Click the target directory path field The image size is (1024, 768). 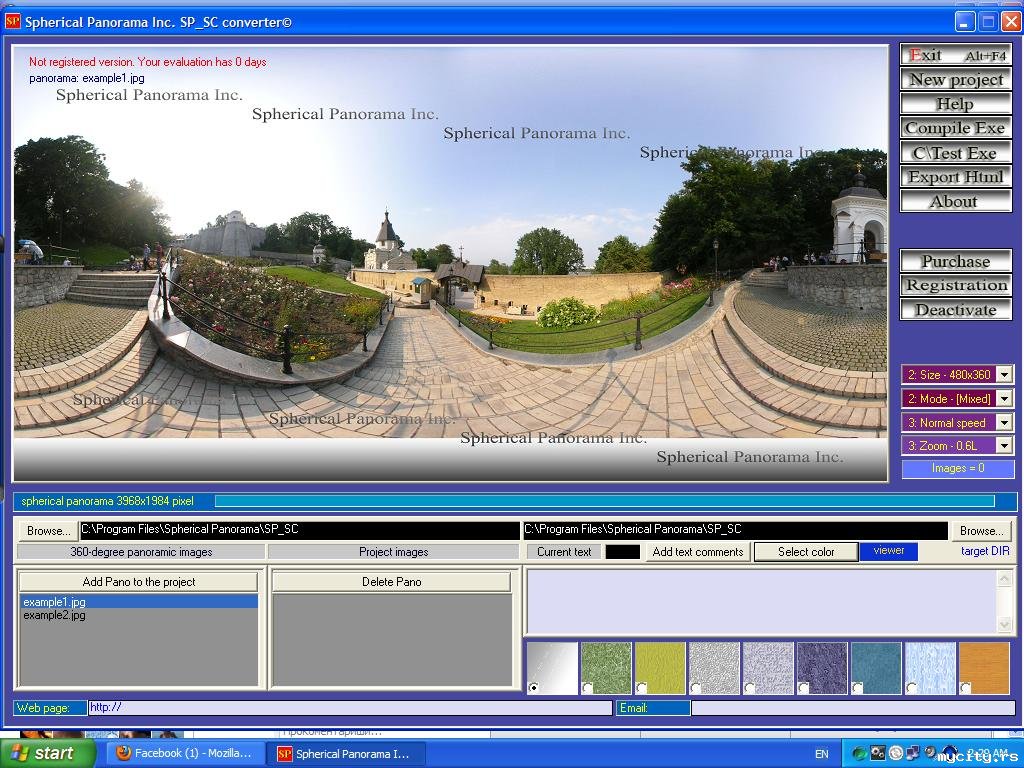tap(735, 530)
